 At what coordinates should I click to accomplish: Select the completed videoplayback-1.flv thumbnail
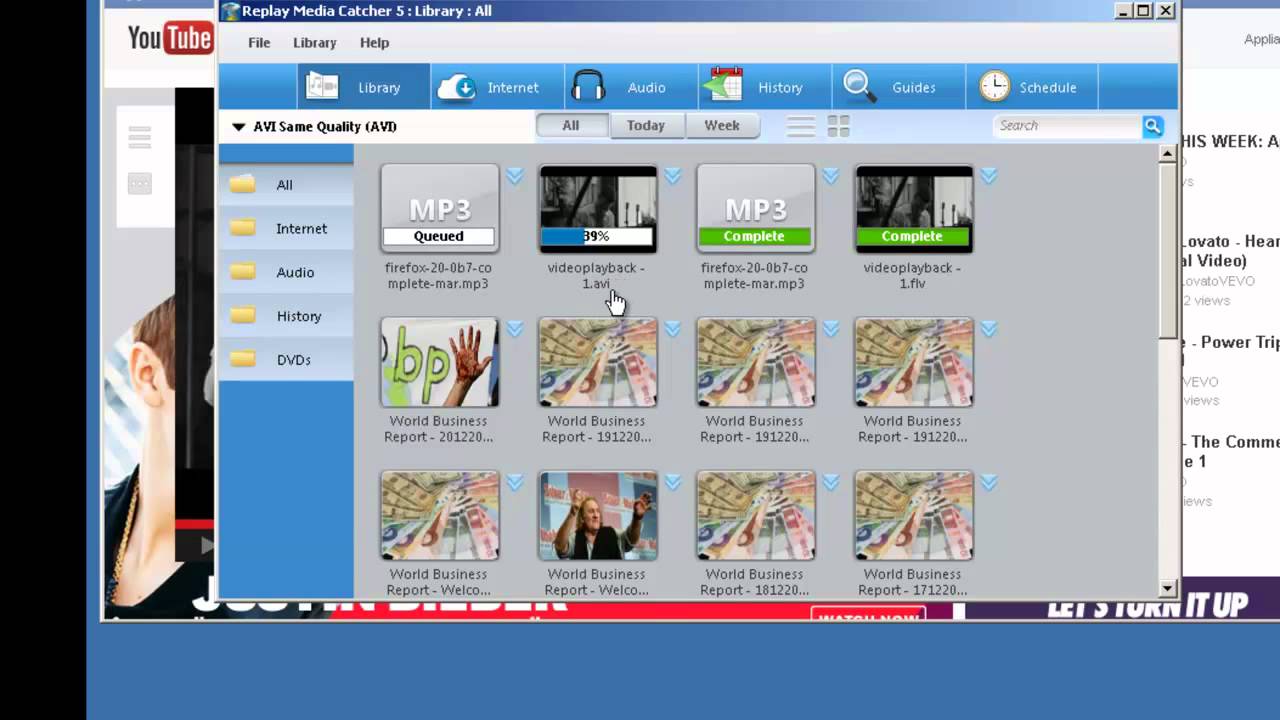(914, 208)
